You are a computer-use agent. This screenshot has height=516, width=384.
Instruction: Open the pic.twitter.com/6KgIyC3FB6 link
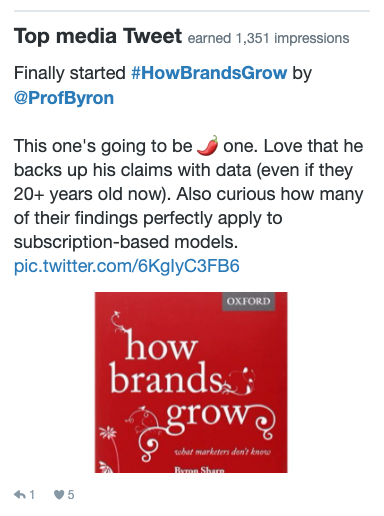127,266
